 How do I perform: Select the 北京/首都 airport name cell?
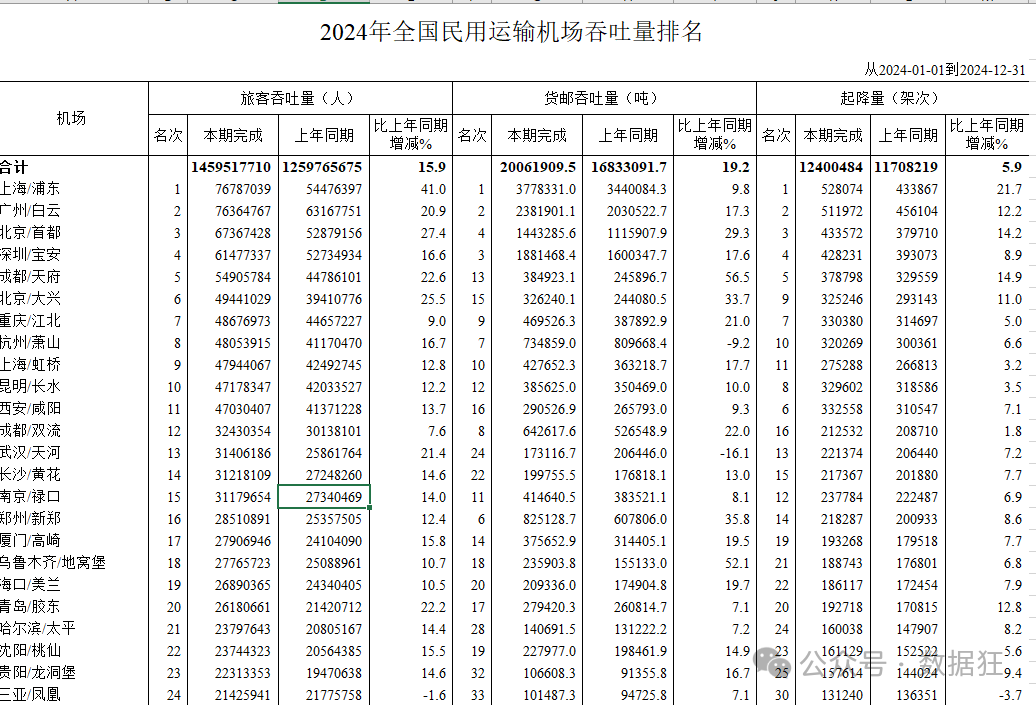(30, 233)
